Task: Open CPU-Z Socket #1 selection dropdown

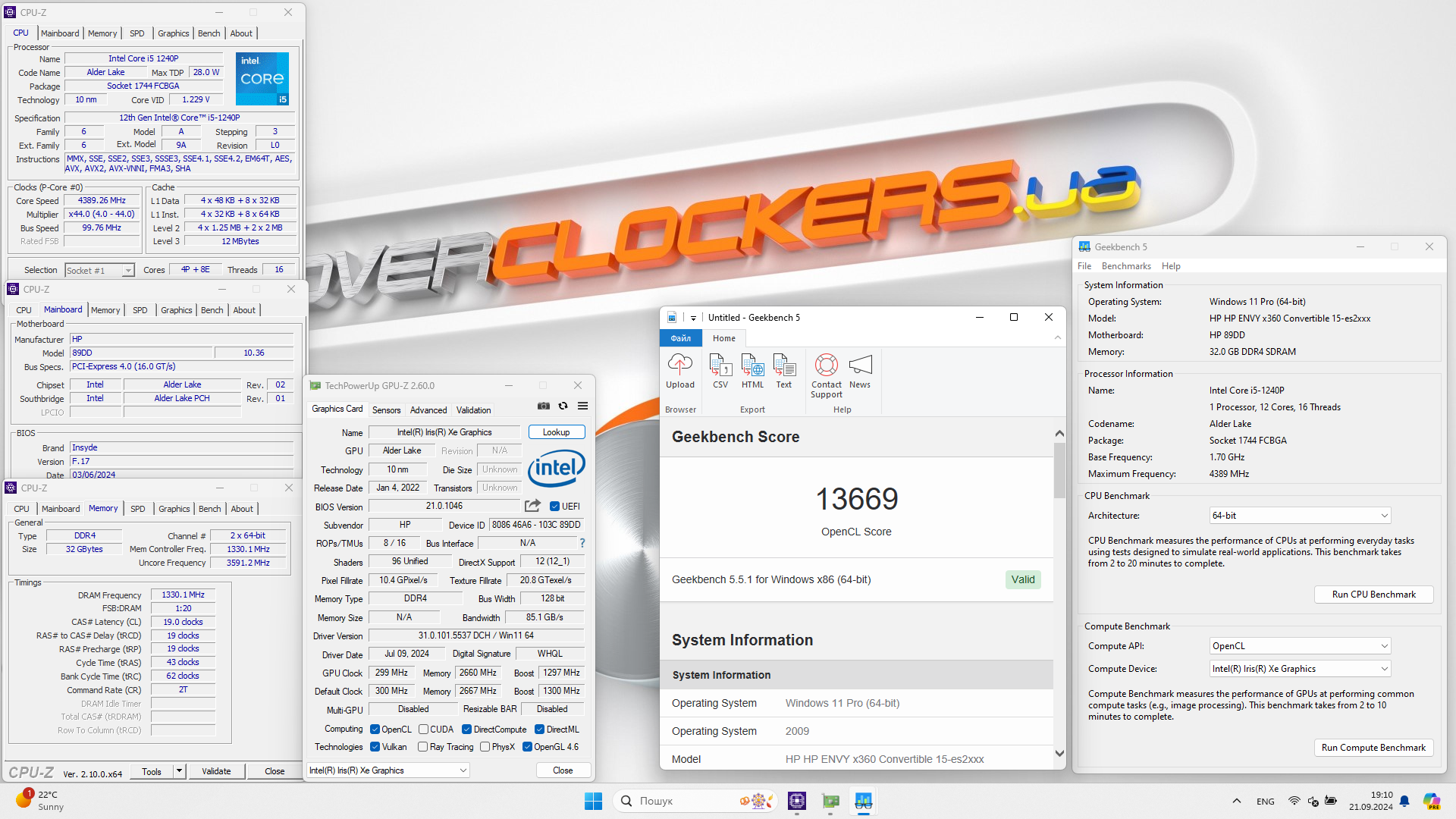Action: pos(99,270)
